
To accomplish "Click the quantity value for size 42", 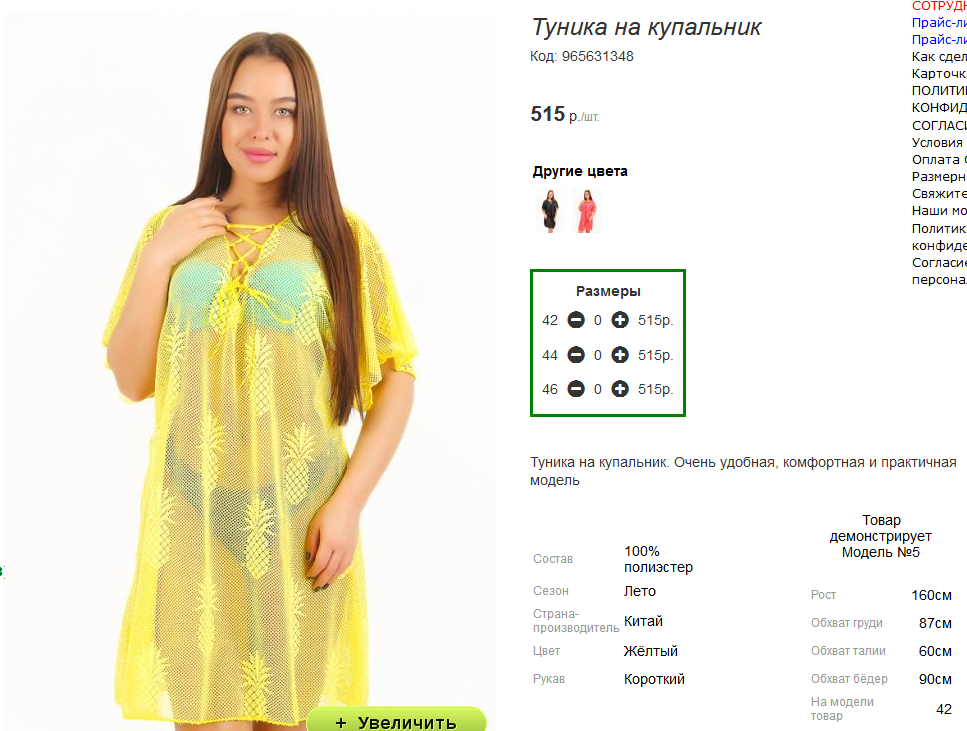I will point(598,320).
